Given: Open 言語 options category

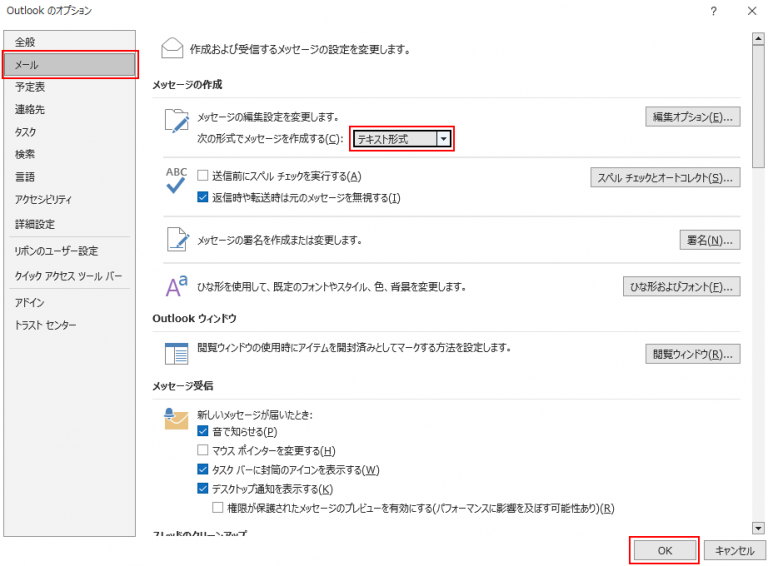Looking at the screenshot, I should point(70,177).
